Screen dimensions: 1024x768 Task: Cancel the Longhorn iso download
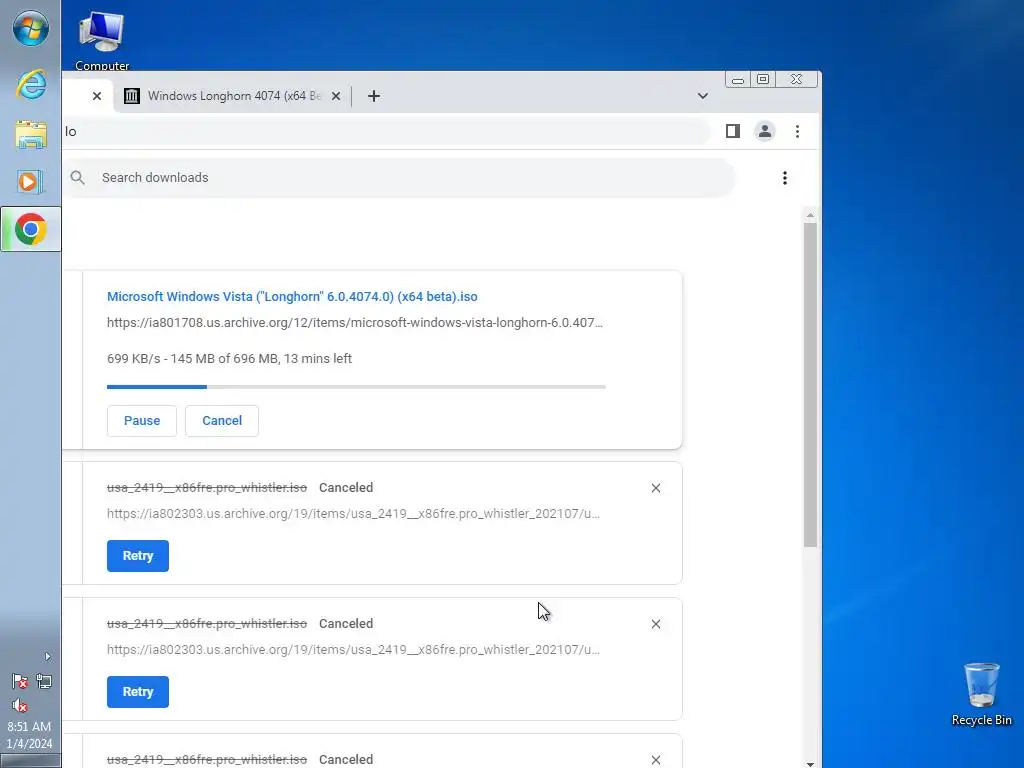222,421
